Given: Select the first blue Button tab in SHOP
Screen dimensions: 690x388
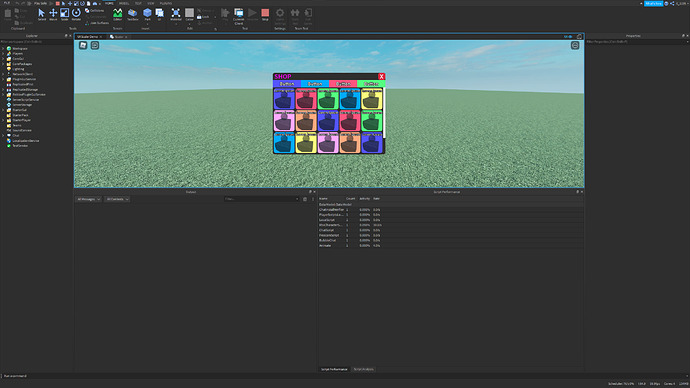Looking at the screenshot, I should coord(287,84).
